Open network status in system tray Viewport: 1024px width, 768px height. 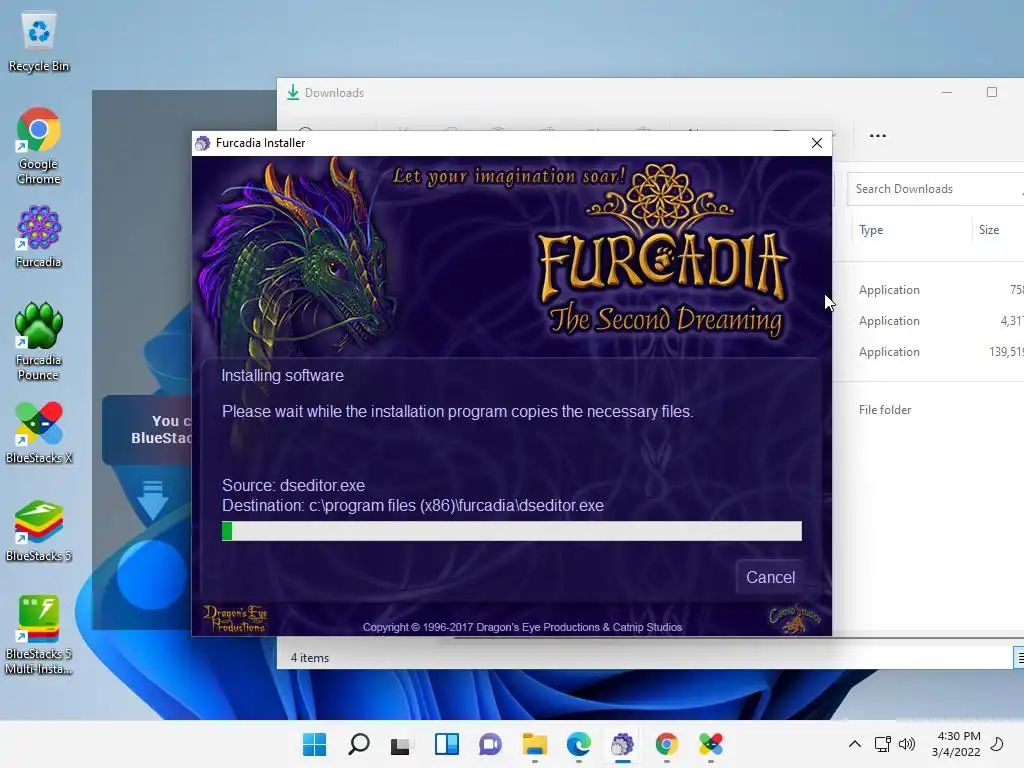tap(882, 744)
